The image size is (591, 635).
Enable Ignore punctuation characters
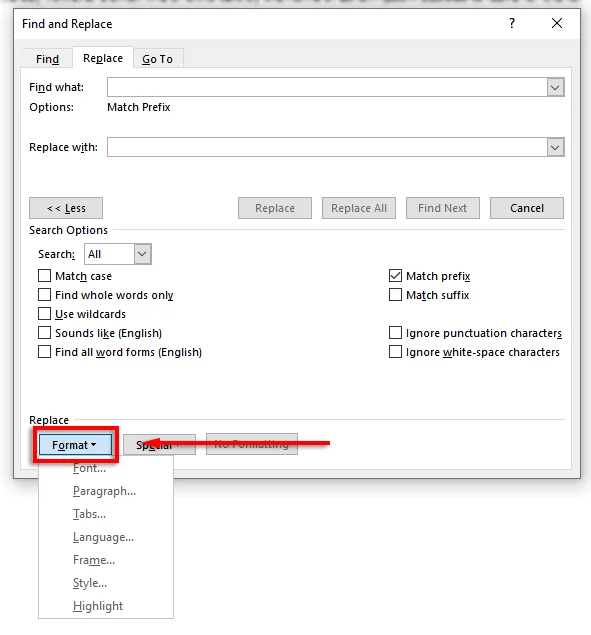click(x=395, y=333)
